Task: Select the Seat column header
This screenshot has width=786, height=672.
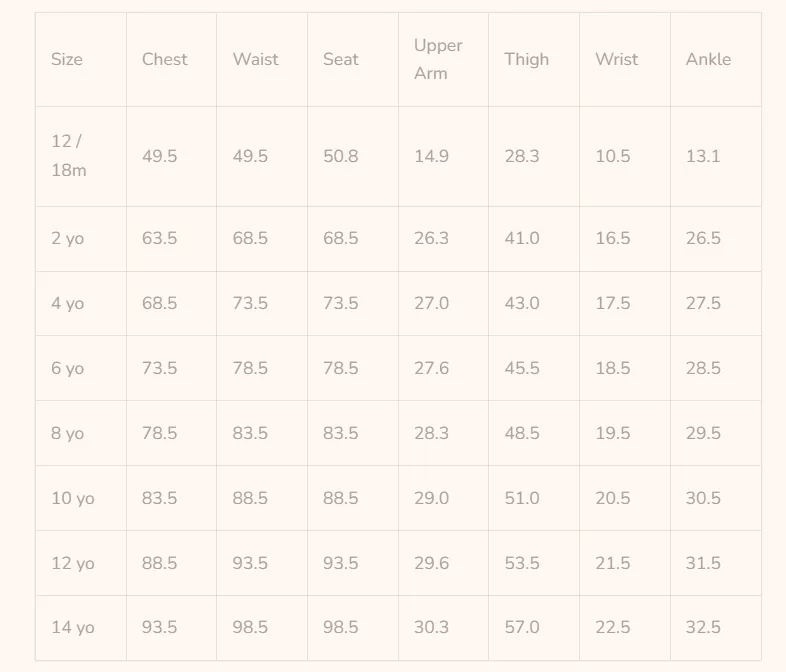Action: [353, 60]
